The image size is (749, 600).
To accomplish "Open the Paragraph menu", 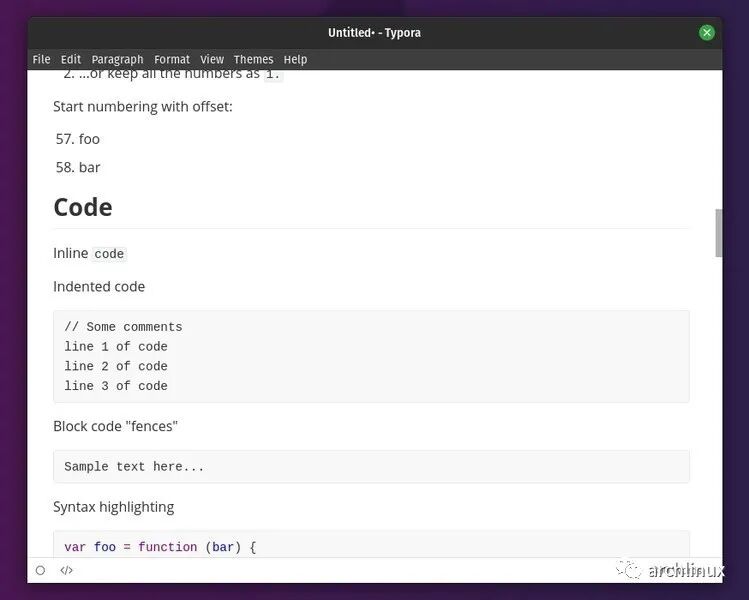I will click(118, 59).
